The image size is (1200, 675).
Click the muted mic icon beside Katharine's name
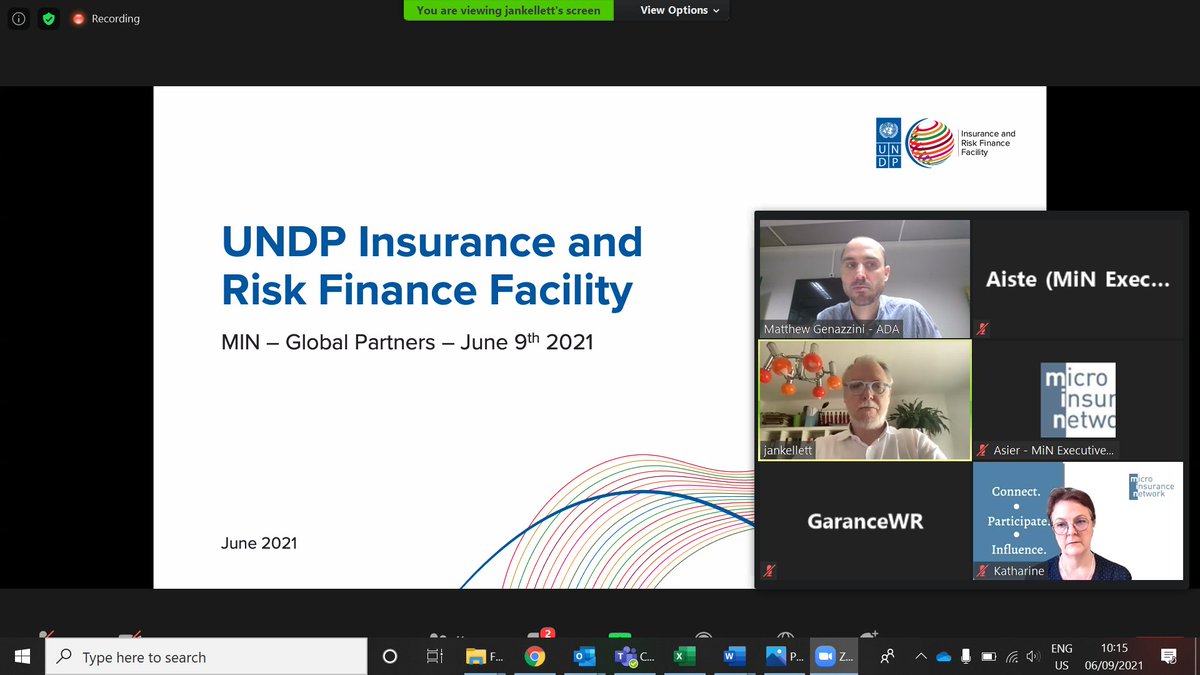[x=983, y=571]
